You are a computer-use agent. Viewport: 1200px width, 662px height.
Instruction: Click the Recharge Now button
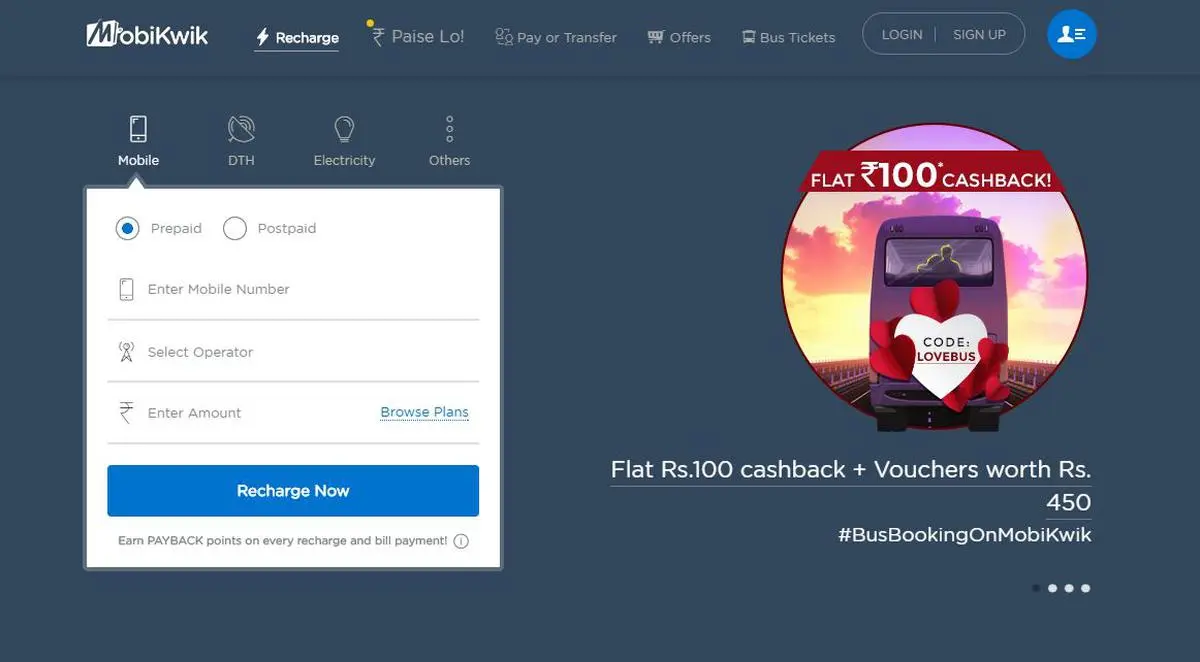293,491
